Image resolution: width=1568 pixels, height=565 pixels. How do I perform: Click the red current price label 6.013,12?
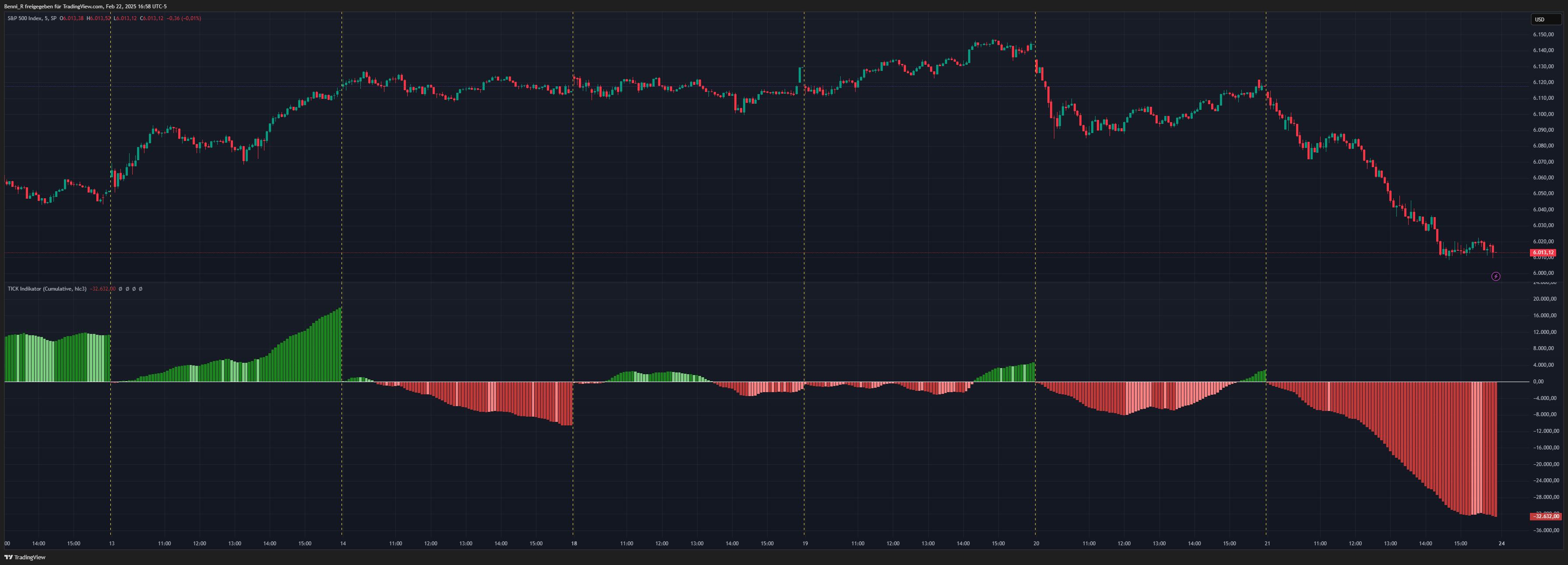(x=1543, y=253)
